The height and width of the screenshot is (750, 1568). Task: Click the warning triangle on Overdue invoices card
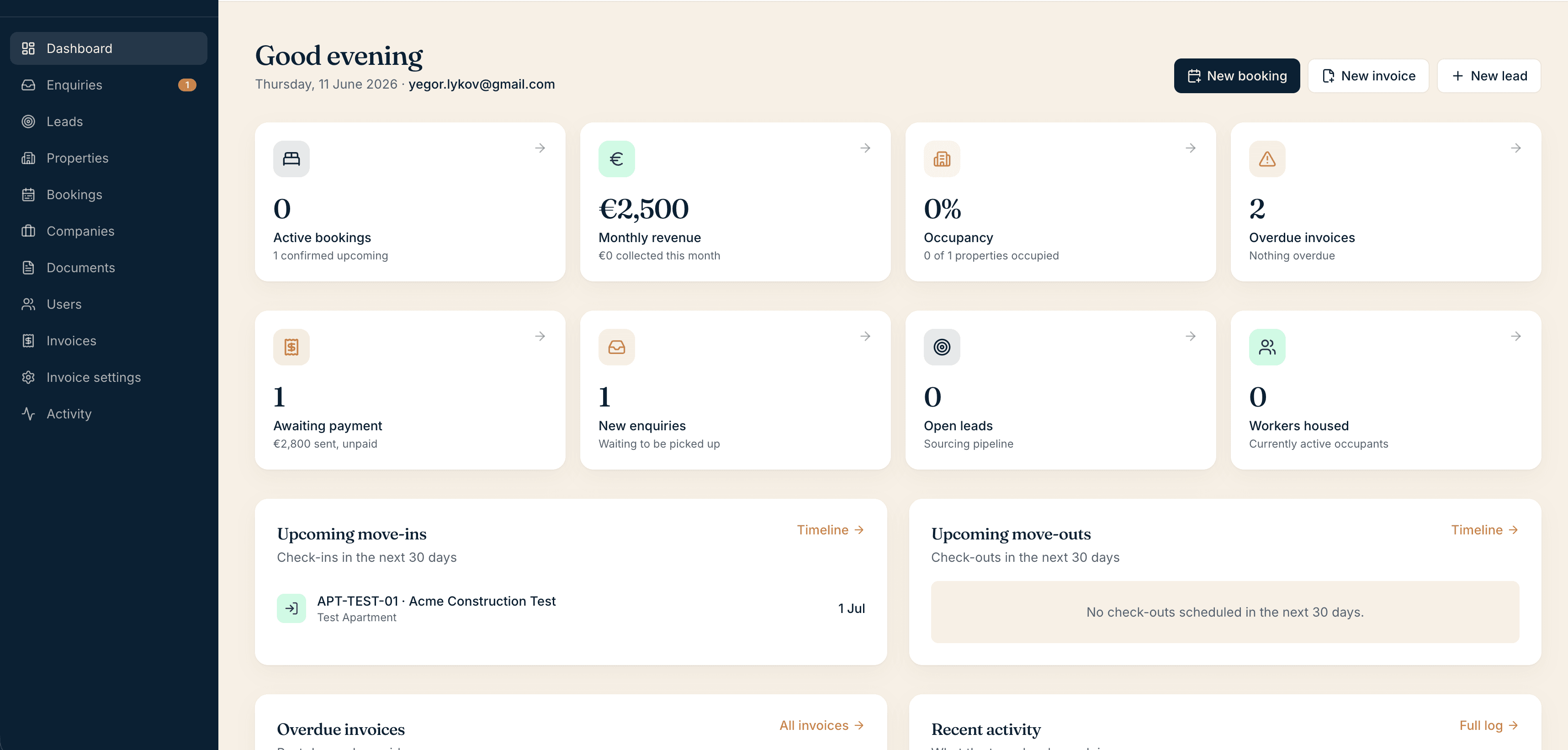[1267, 159]
